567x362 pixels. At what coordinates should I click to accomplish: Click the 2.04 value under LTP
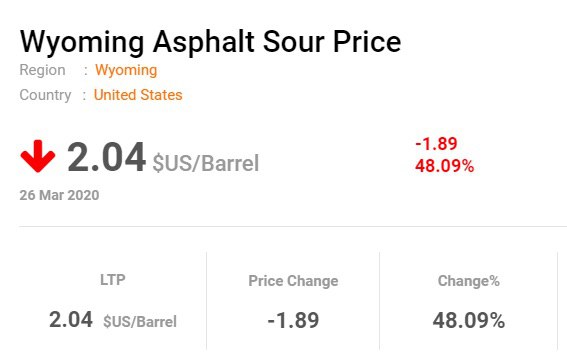point(71,320)
